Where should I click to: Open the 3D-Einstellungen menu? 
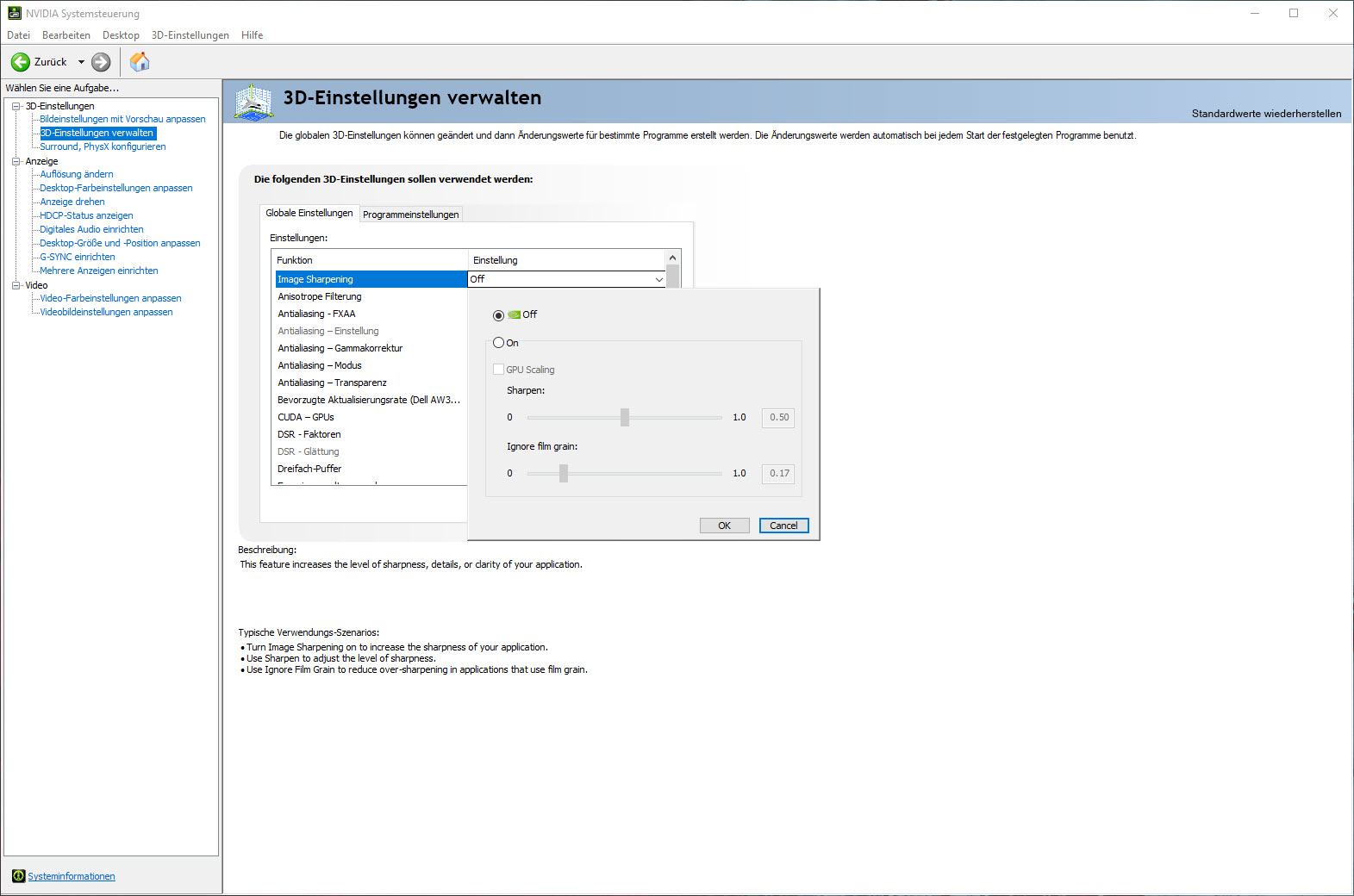point(190,35)
